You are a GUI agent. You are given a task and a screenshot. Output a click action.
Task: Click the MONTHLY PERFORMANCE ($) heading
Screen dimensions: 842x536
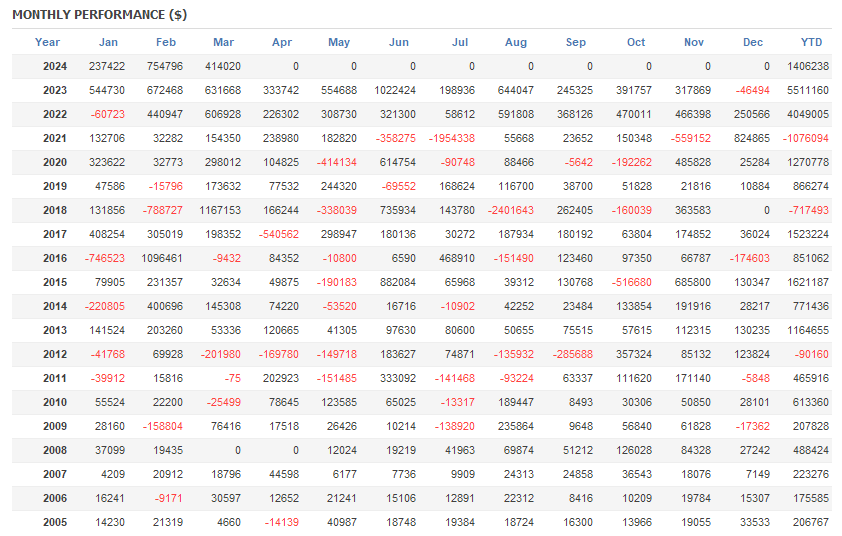pos(99,15)
